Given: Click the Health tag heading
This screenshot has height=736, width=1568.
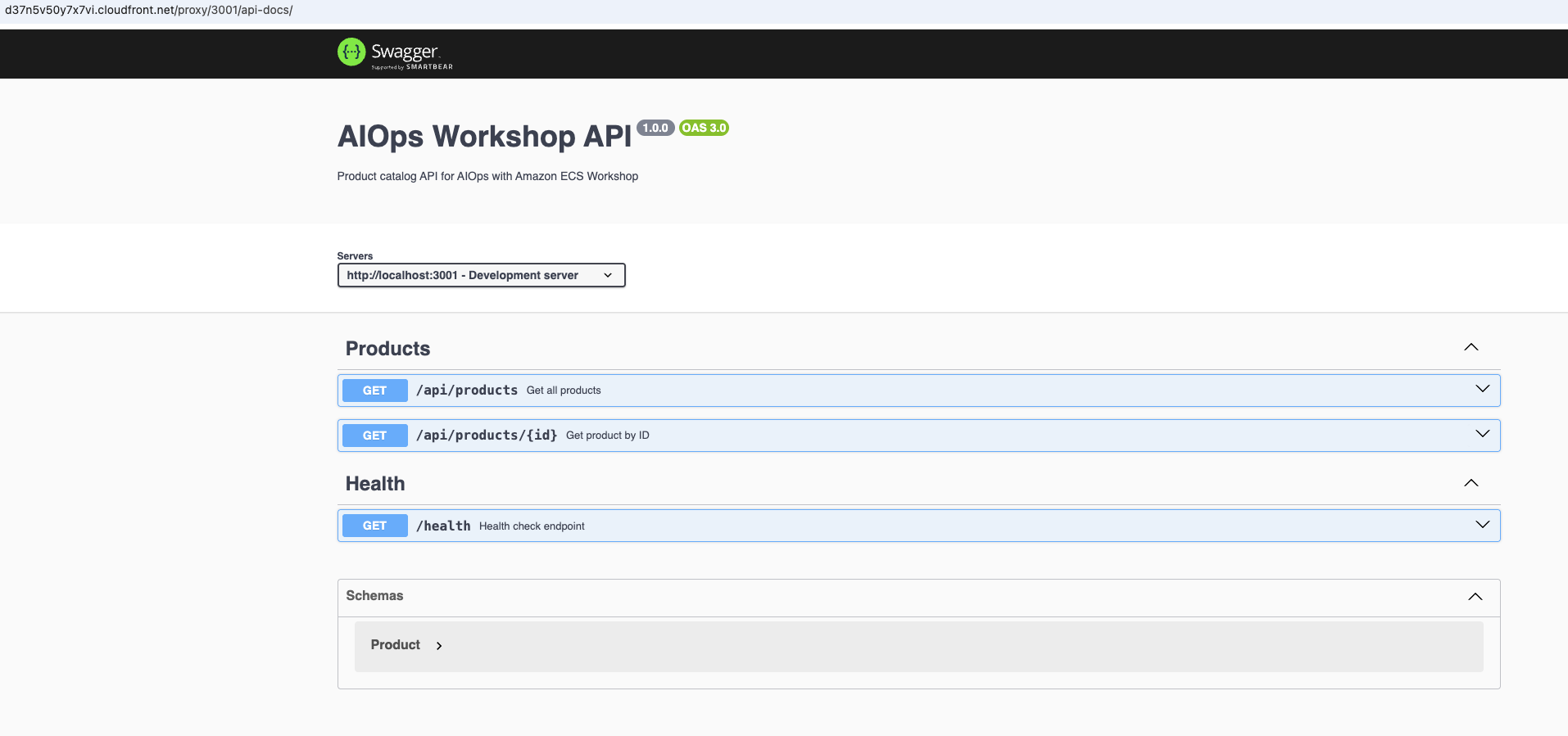Looking at the screenshot, I should pos(375,484).
